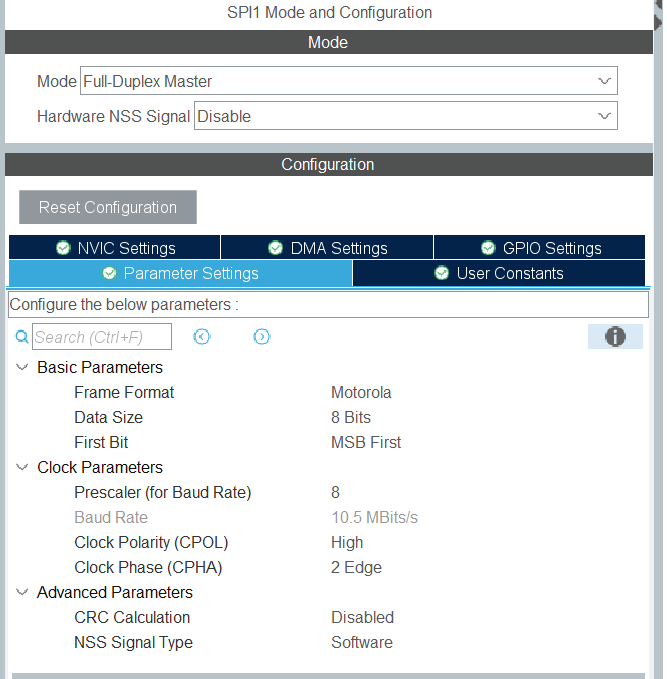Image resolution: width=667 pixels, height=679 pixels.
Task: Select the User Constants tab
Action: click(x=499, y=273)
